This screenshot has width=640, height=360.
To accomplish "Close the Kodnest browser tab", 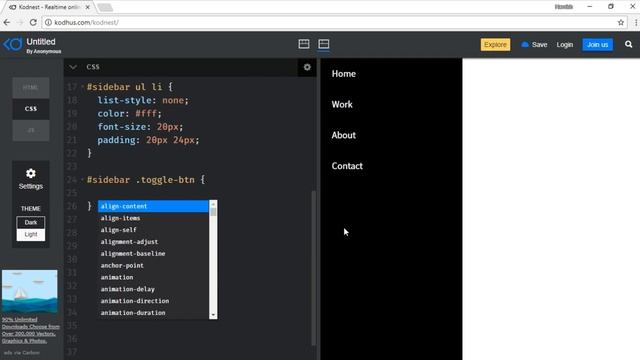I will pyautogui.click(x=87, y=7).
